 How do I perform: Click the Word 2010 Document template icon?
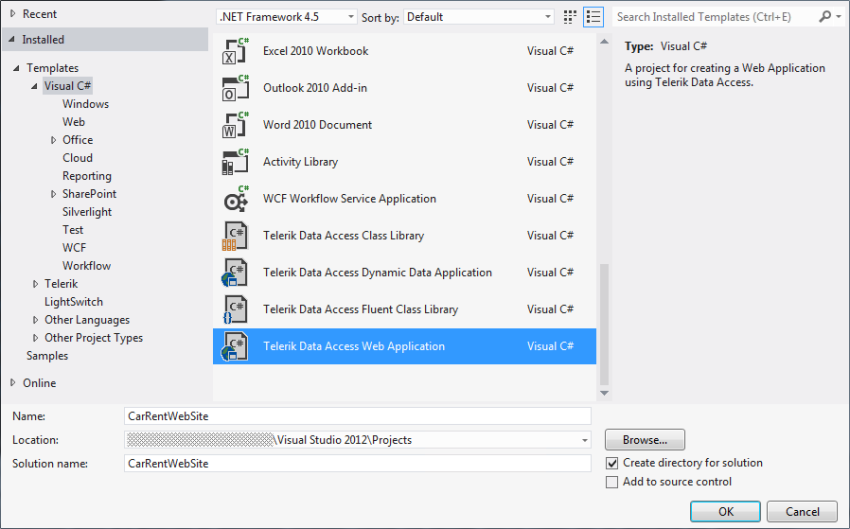click(235, 125)
